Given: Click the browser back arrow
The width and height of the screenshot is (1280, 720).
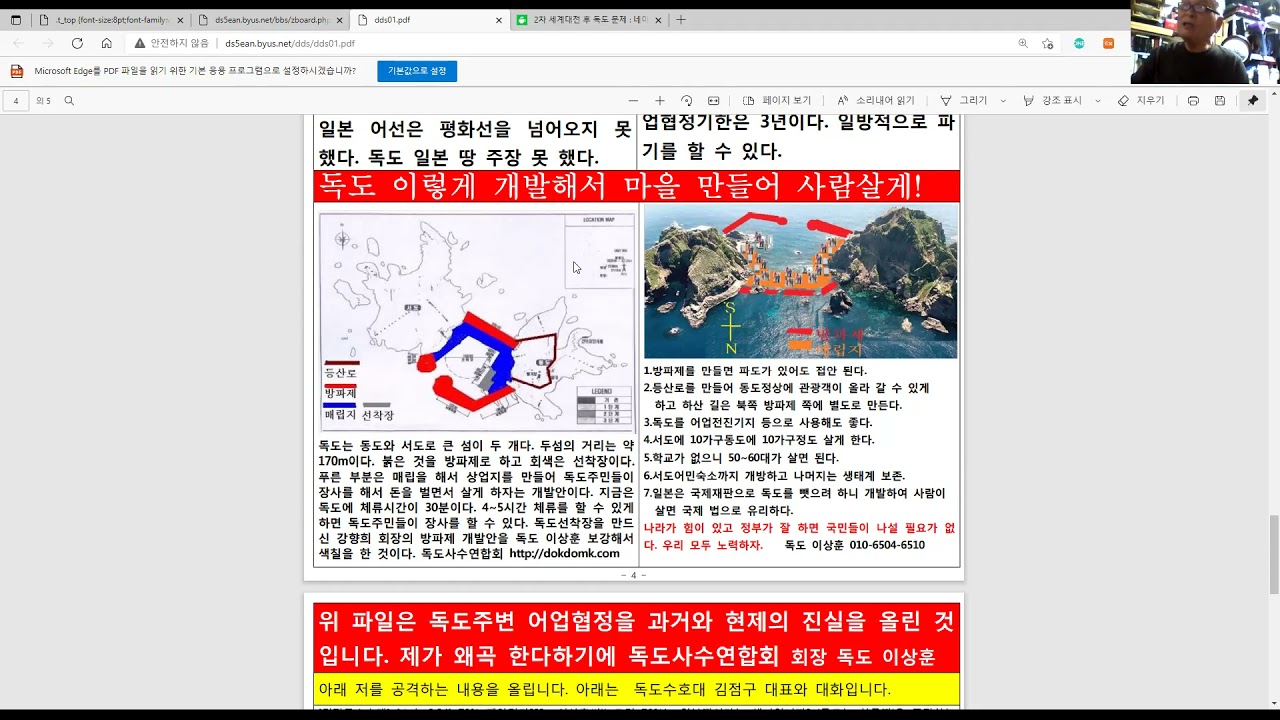Looking at the screenshot, I should coord(18,43).
